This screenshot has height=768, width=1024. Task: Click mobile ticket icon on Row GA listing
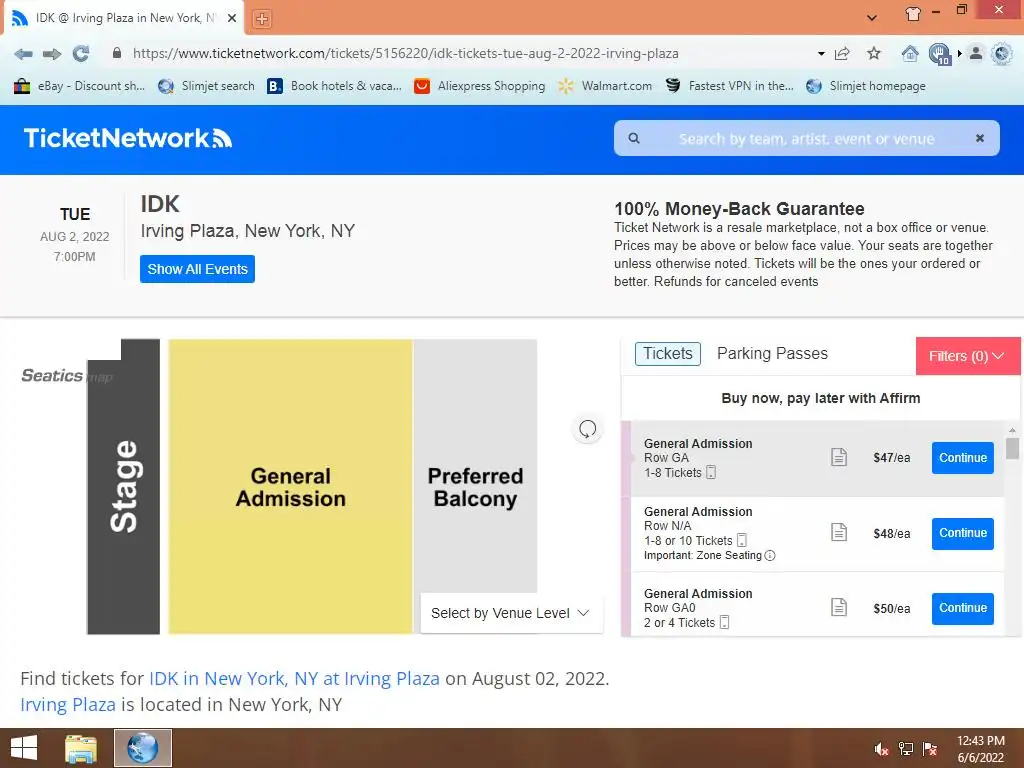[x=711, y=472]
